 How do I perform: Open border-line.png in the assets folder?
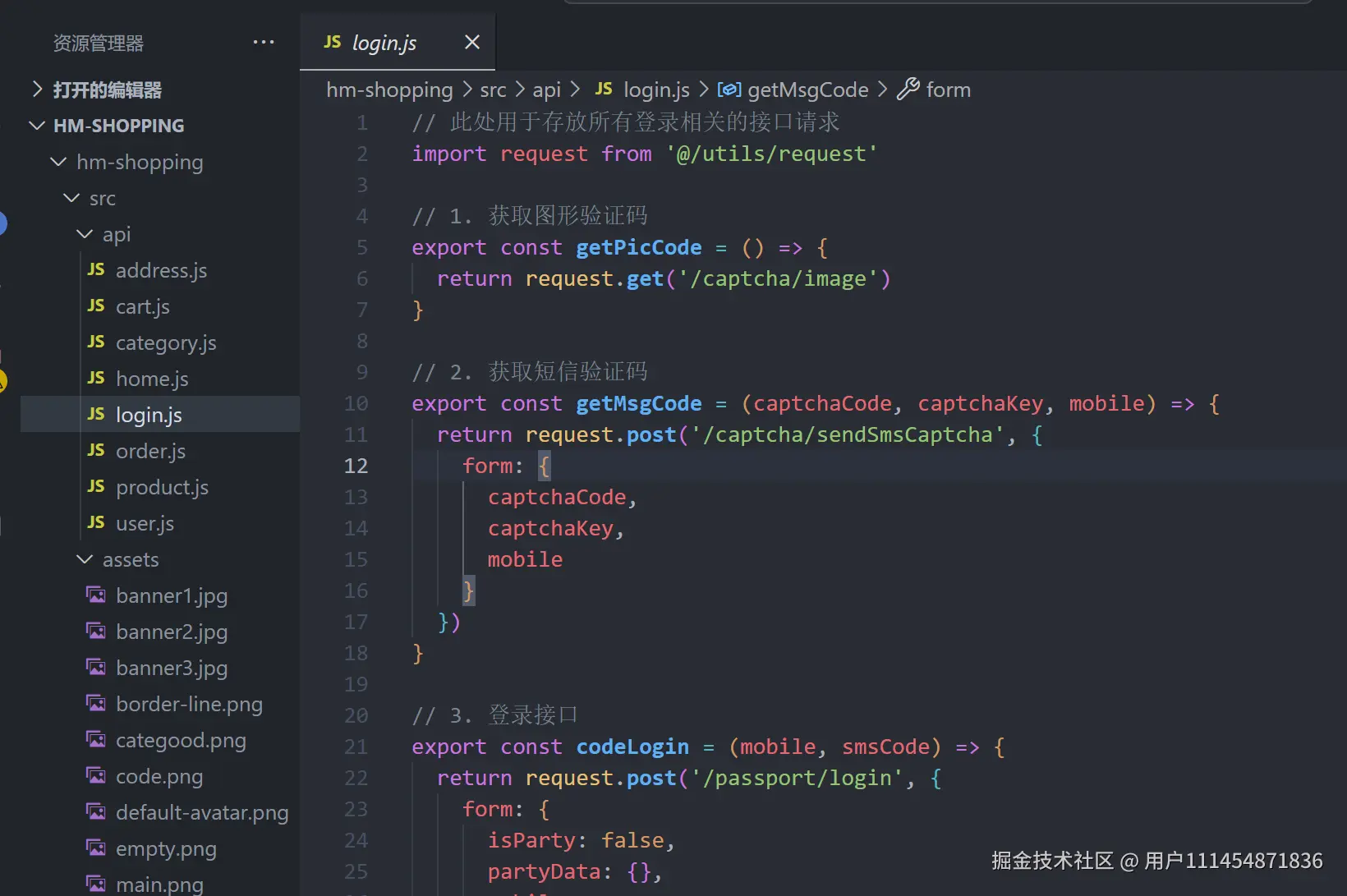pos(189,704)
